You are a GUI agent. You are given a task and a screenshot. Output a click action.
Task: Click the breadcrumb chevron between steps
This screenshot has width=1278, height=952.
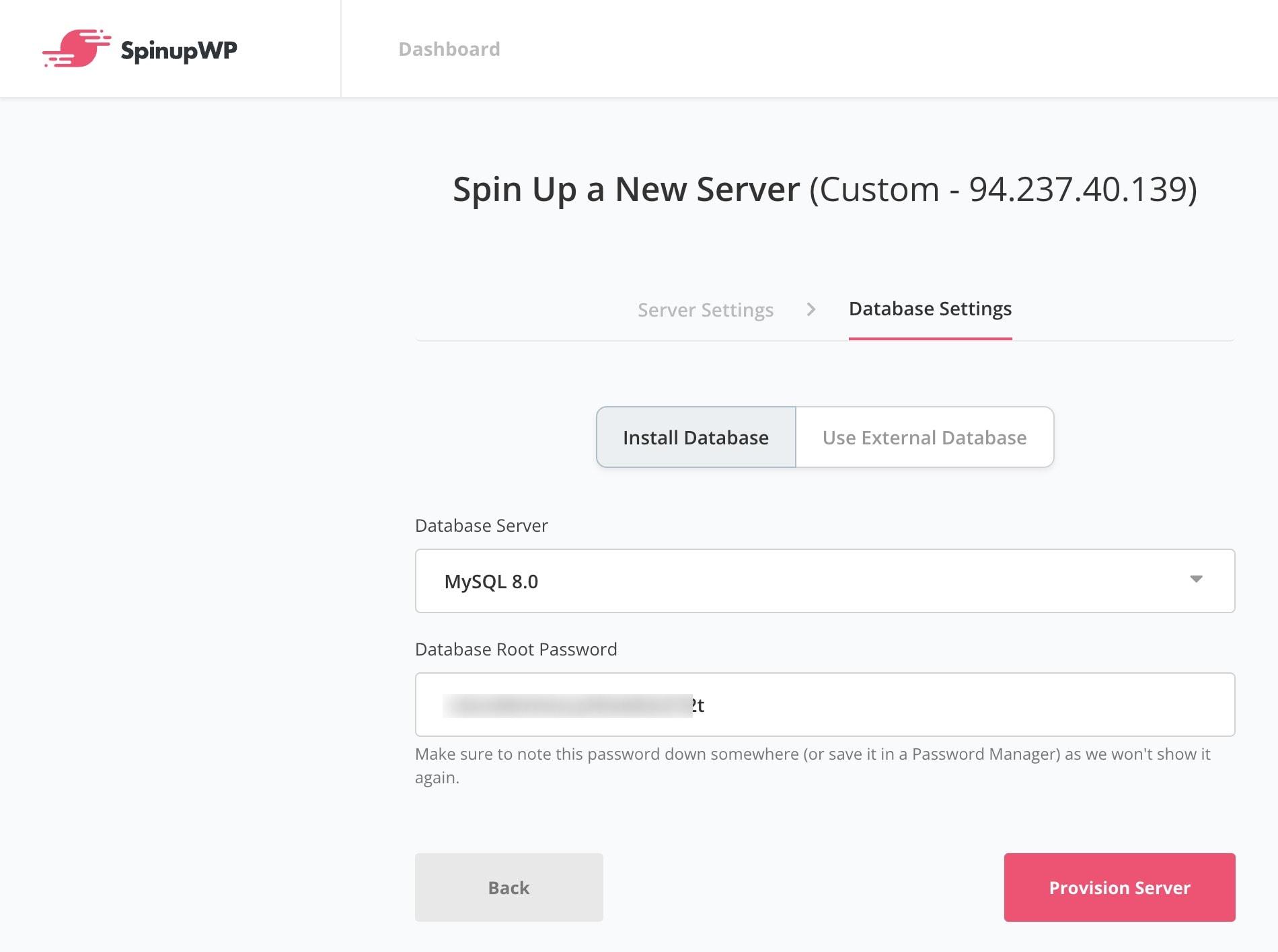coord(811,309)
